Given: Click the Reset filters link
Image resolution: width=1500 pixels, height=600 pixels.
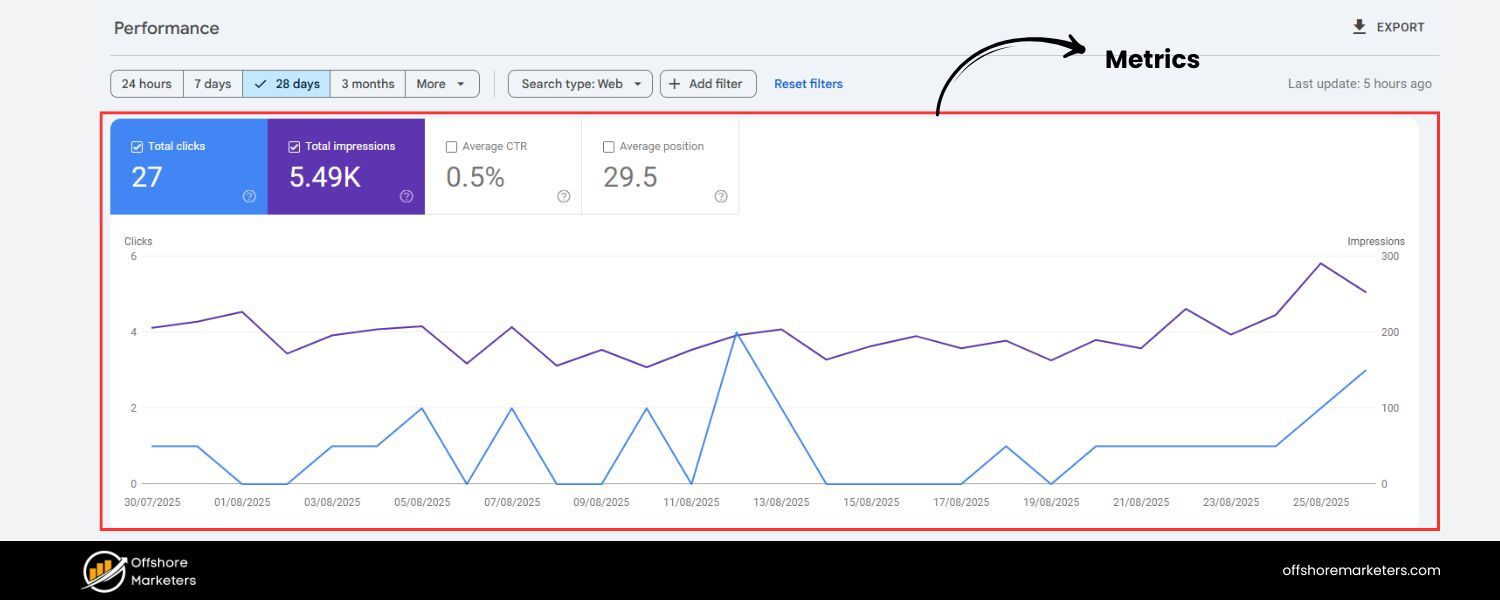Looking at the screenshot, I should 808,83.
